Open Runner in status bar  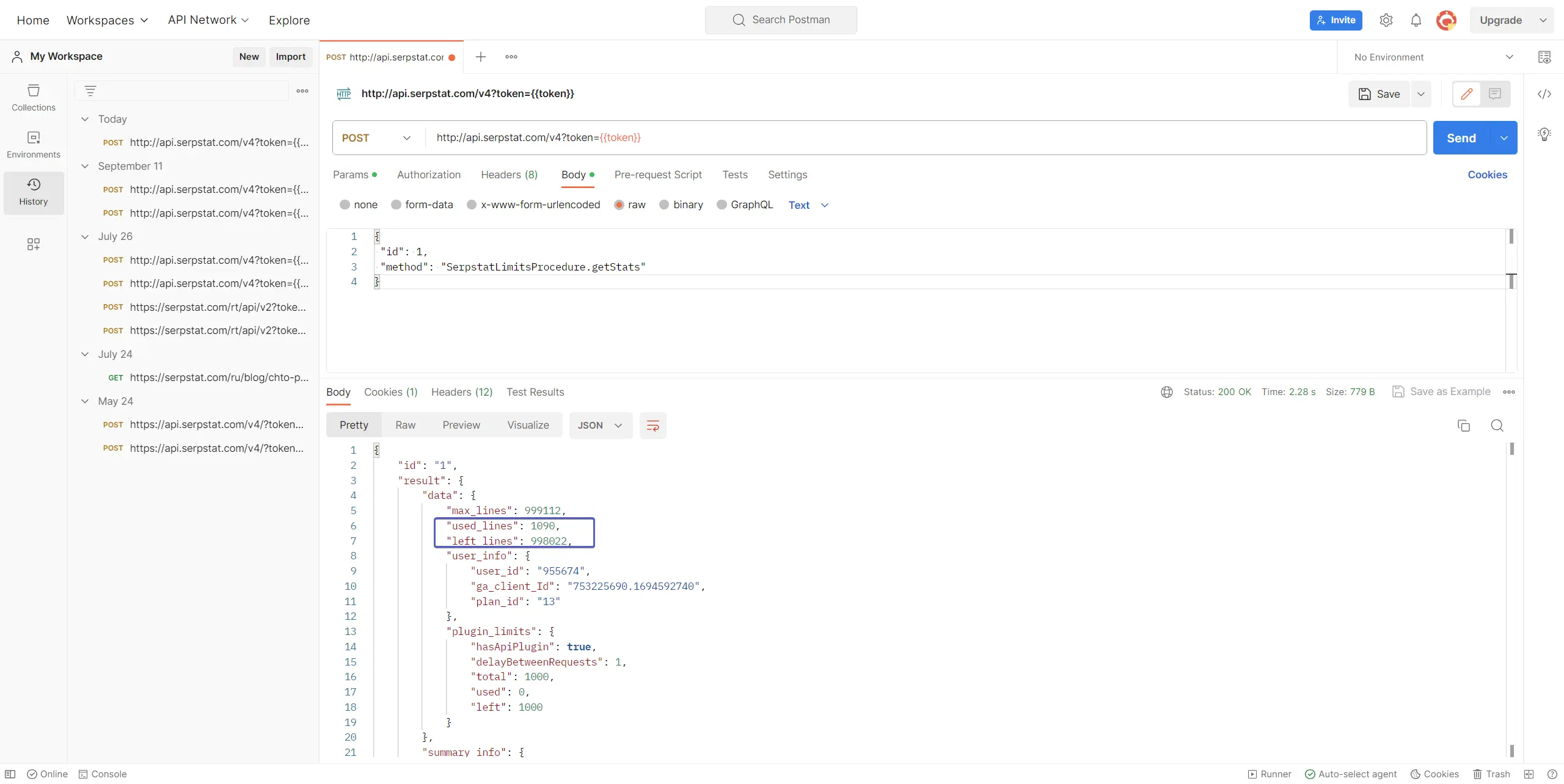coord(1270,774)
